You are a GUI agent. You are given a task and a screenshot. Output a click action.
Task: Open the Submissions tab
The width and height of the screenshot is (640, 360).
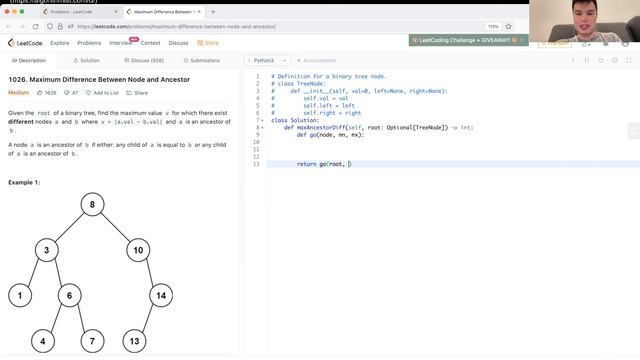click(x=202, y=60)
